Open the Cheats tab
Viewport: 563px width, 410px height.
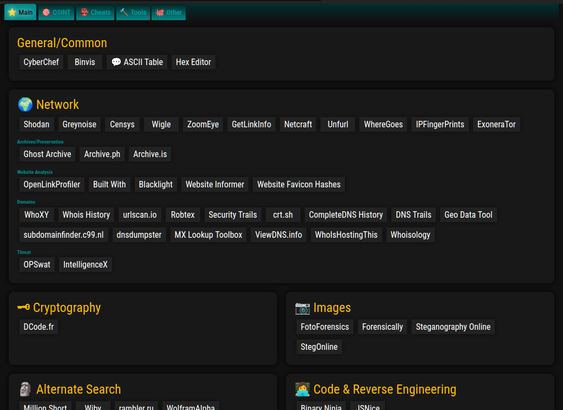[x=95, y=13]
